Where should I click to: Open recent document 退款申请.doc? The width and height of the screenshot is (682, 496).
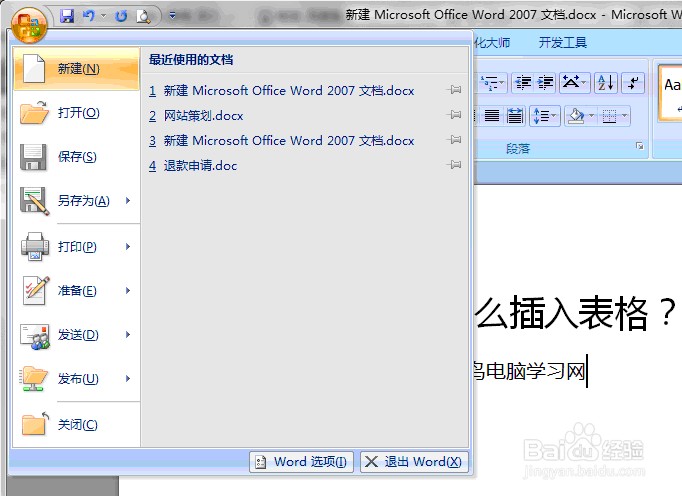(193, 166)
